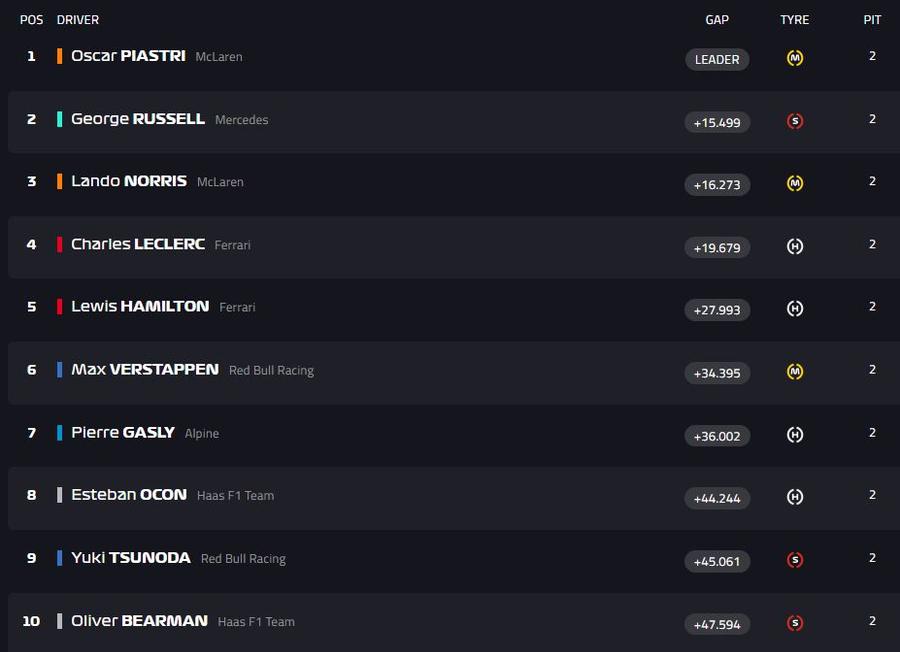
Task: Select the +15.499 gap badge
Action: 717,122
